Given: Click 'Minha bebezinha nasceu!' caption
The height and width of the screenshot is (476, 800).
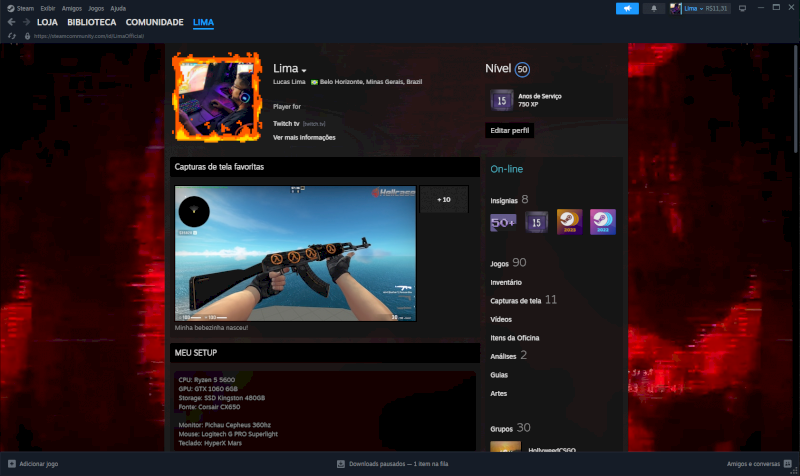Looking at the screenshot, I should pyautogui.click(x=211, y=328).
